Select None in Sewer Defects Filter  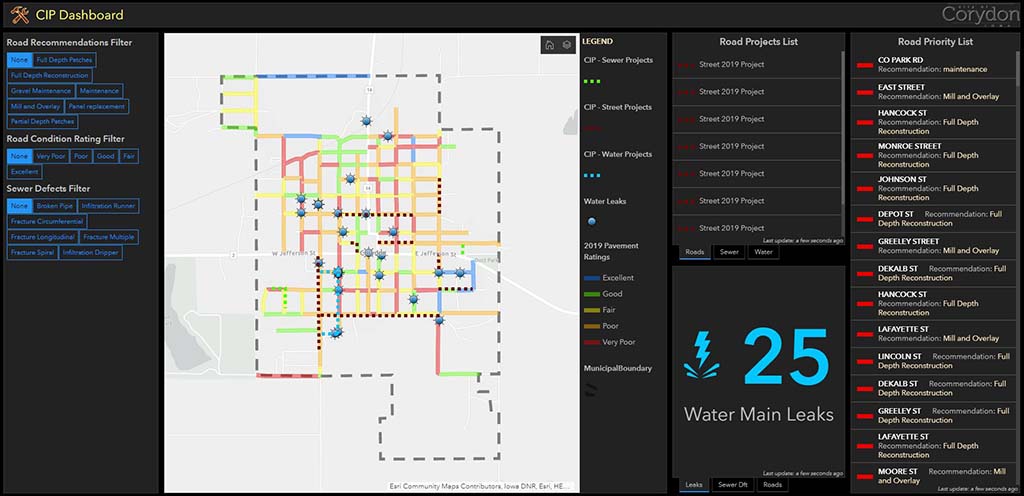click(x=19, y=206)
